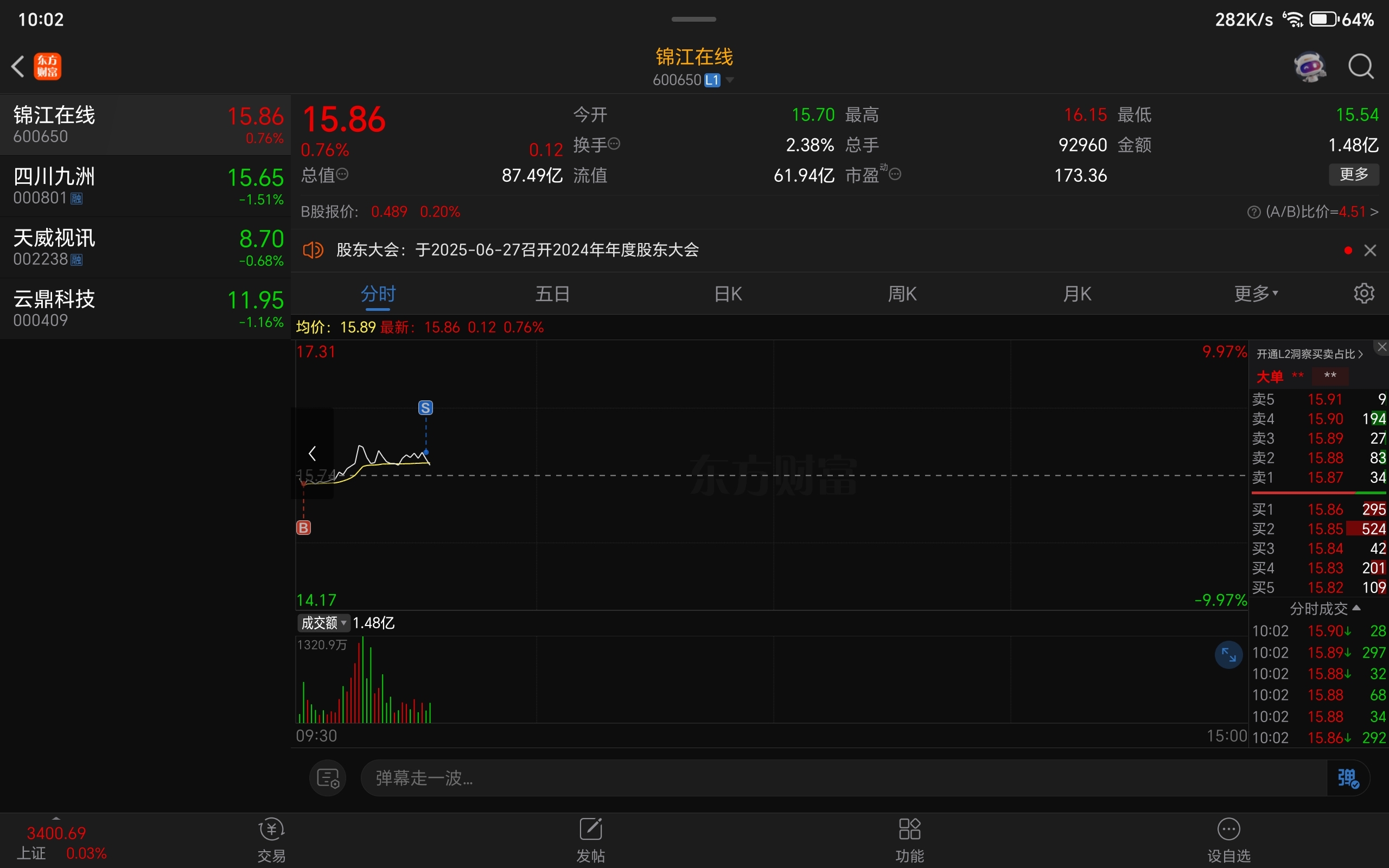Tap buy level 买5 at 15.82
This screenshot has height=868, width=1389.
(x=1319, y=588)
